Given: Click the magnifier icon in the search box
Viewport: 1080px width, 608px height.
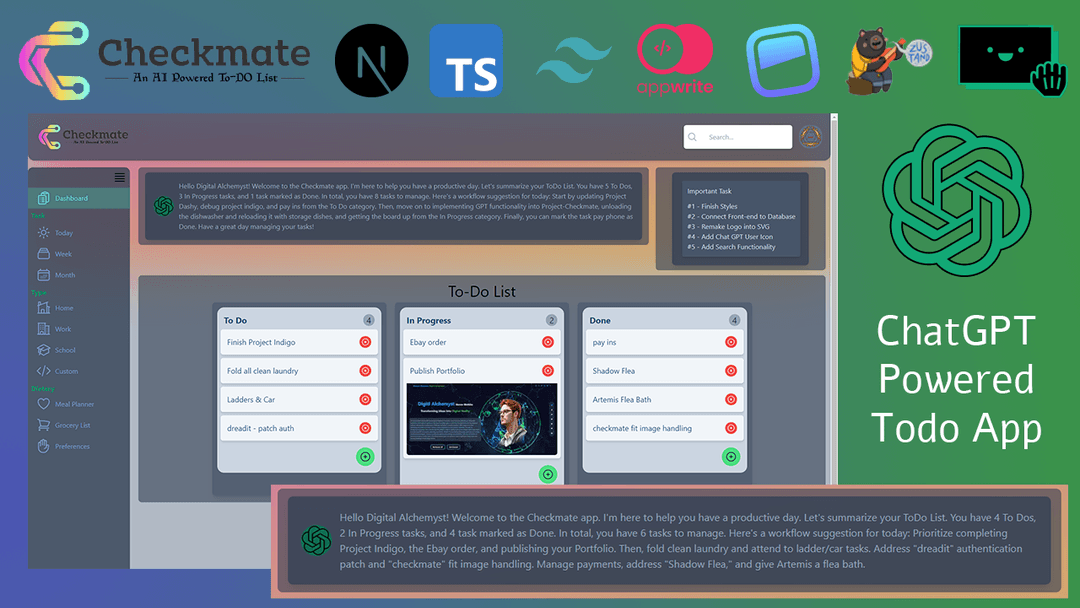Looking at the screenshot, I should [x=693, y=137].
